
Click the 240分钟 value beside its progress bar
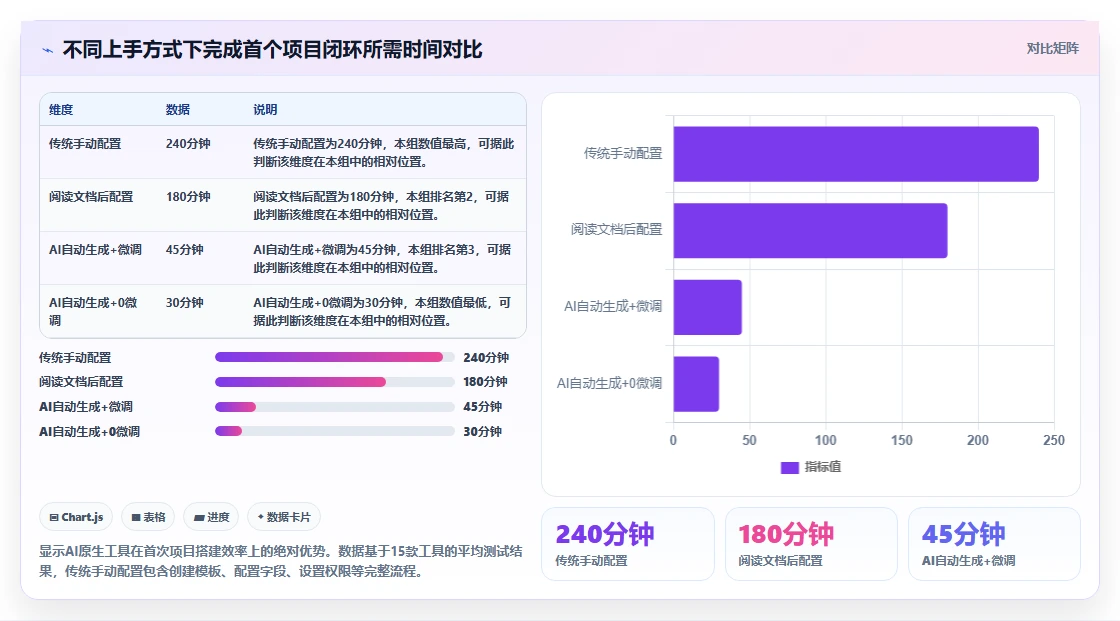(486, 357)
